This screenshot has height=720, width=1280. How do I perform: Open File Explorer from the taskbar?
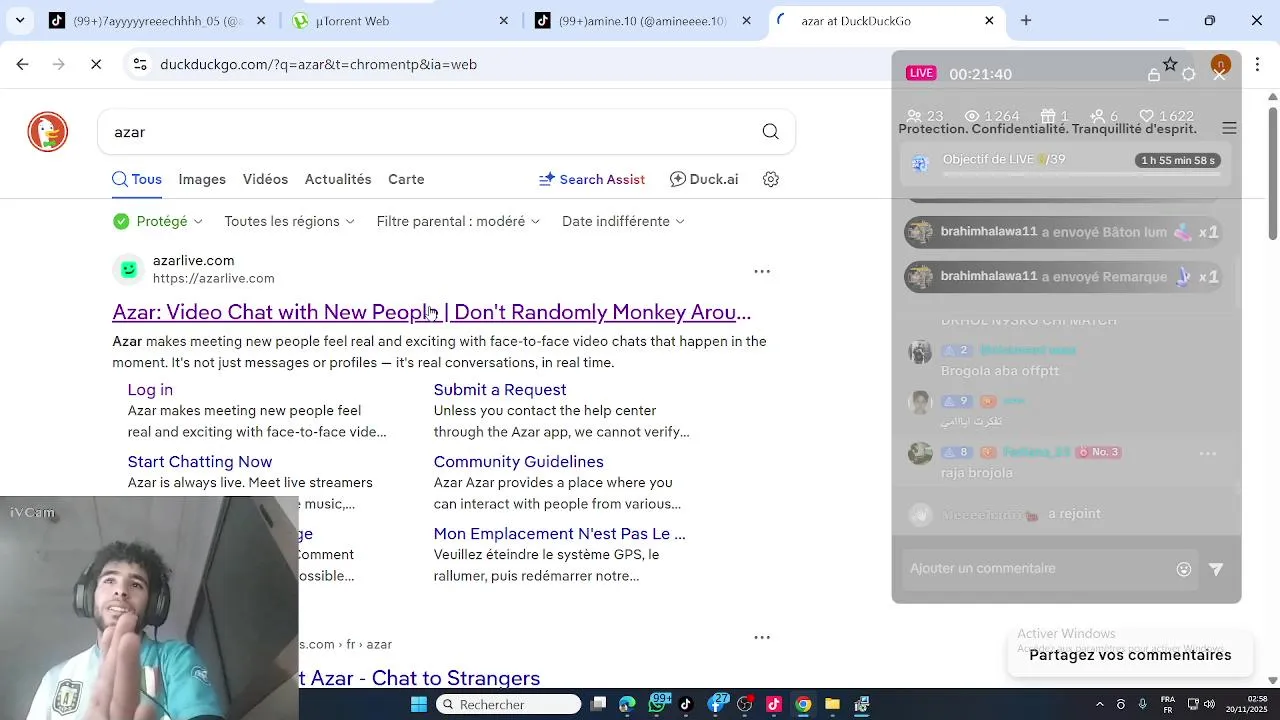[832, 704]
